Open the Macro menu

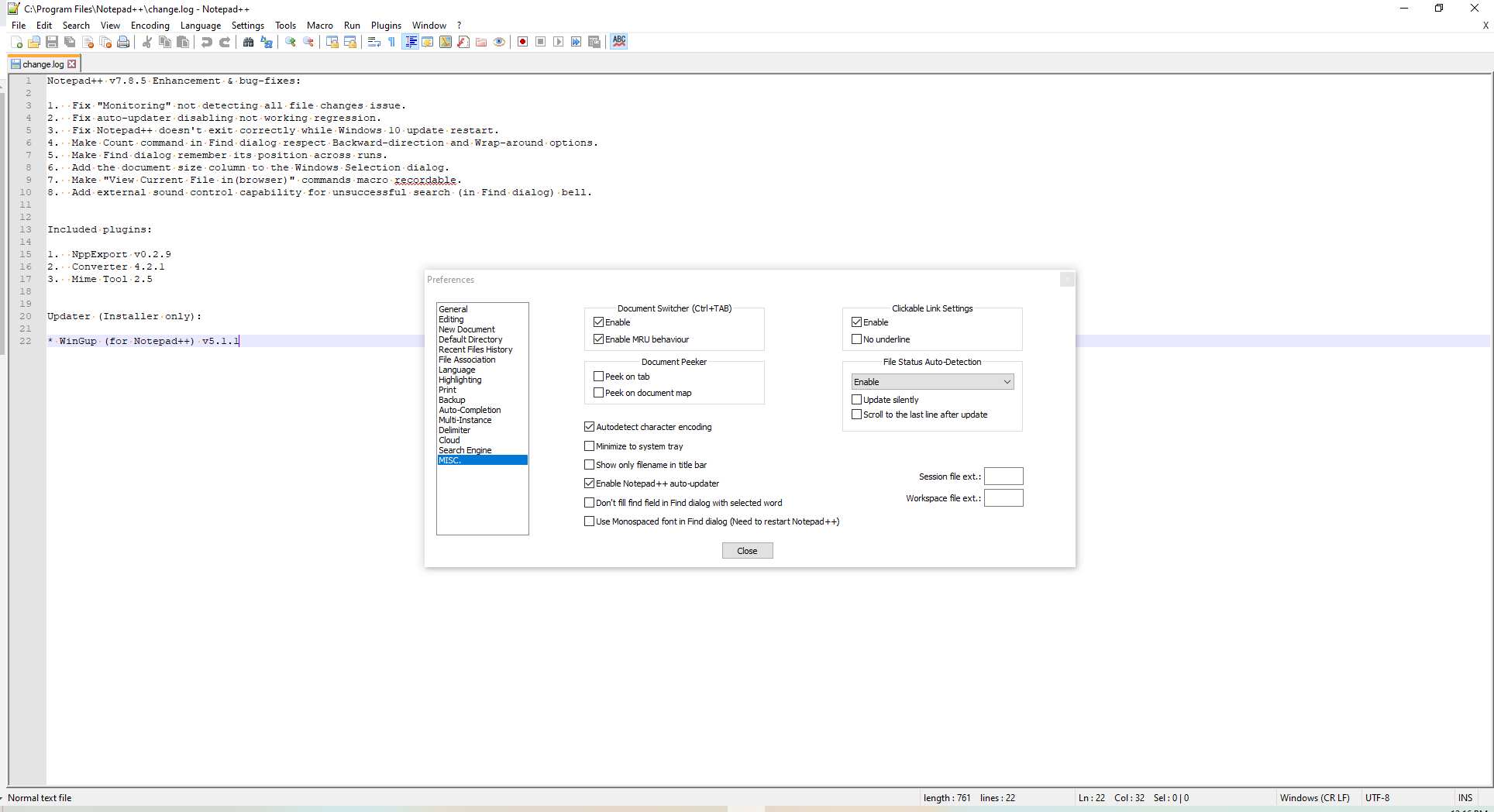tap(319, 26)
